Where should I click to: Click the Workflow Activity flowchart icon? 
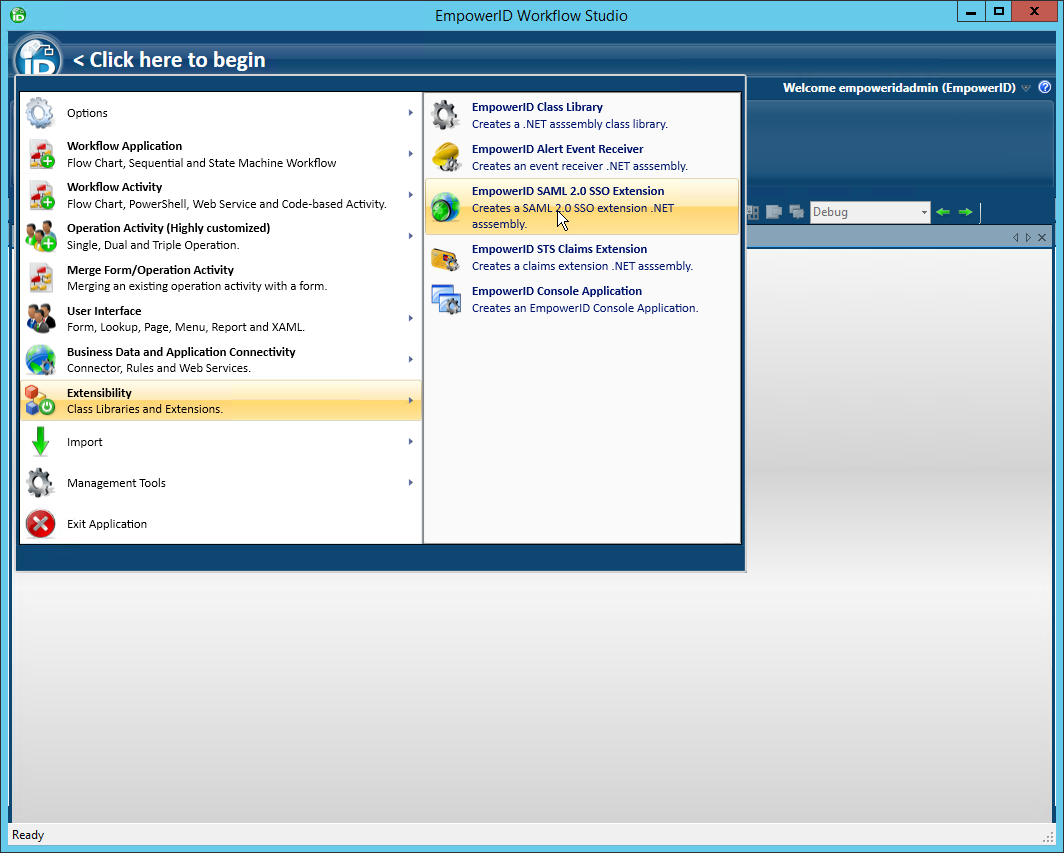coord(40,193)
